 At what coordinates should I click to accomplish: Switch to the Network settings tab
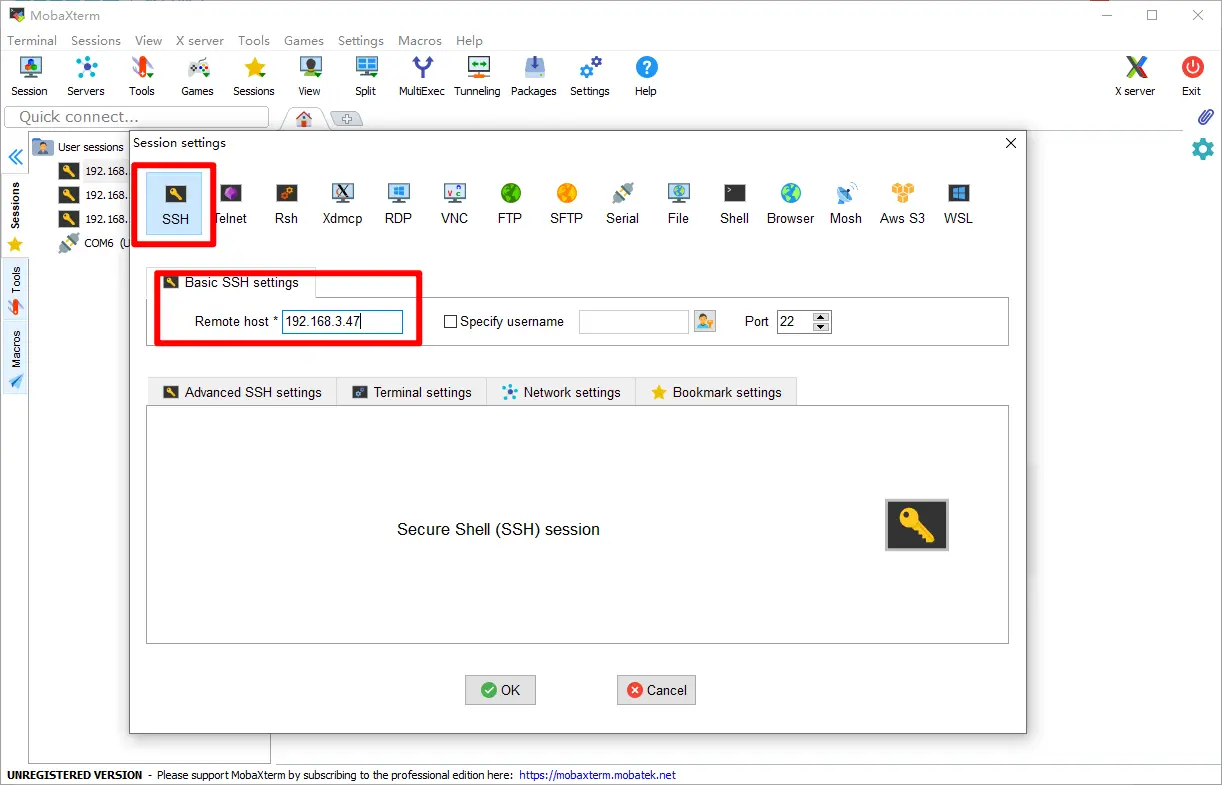pos(561,392)
